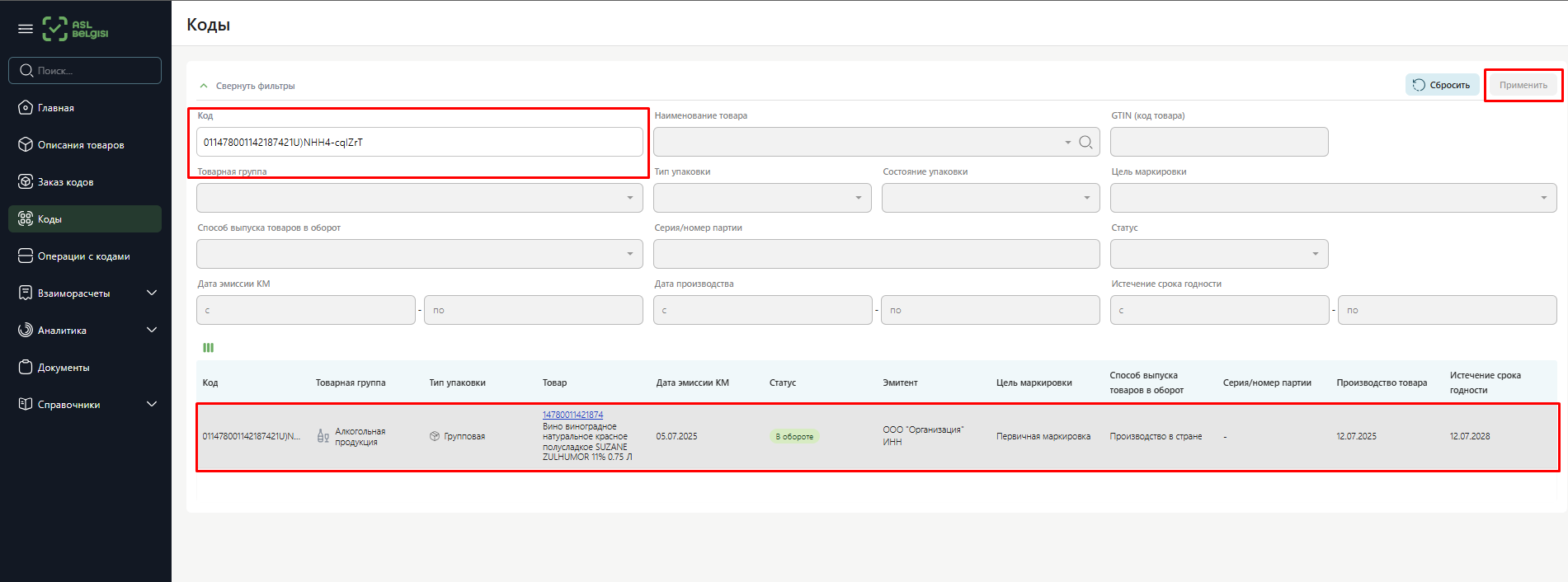Screen dimensions: 1568x582
Task: Open Заказ кодов in sidebar
Action: pyautogui.click(x=65, y=182)
